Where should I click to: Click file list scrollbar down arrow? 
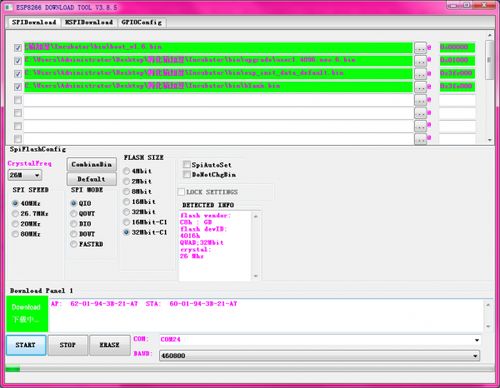click(489, 140)
